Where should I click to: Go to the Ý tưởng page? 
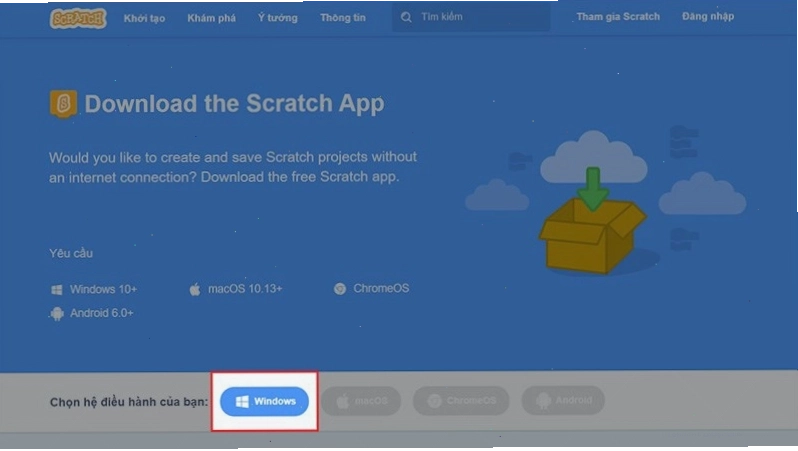pyautogui.click(x=277, y=17)
